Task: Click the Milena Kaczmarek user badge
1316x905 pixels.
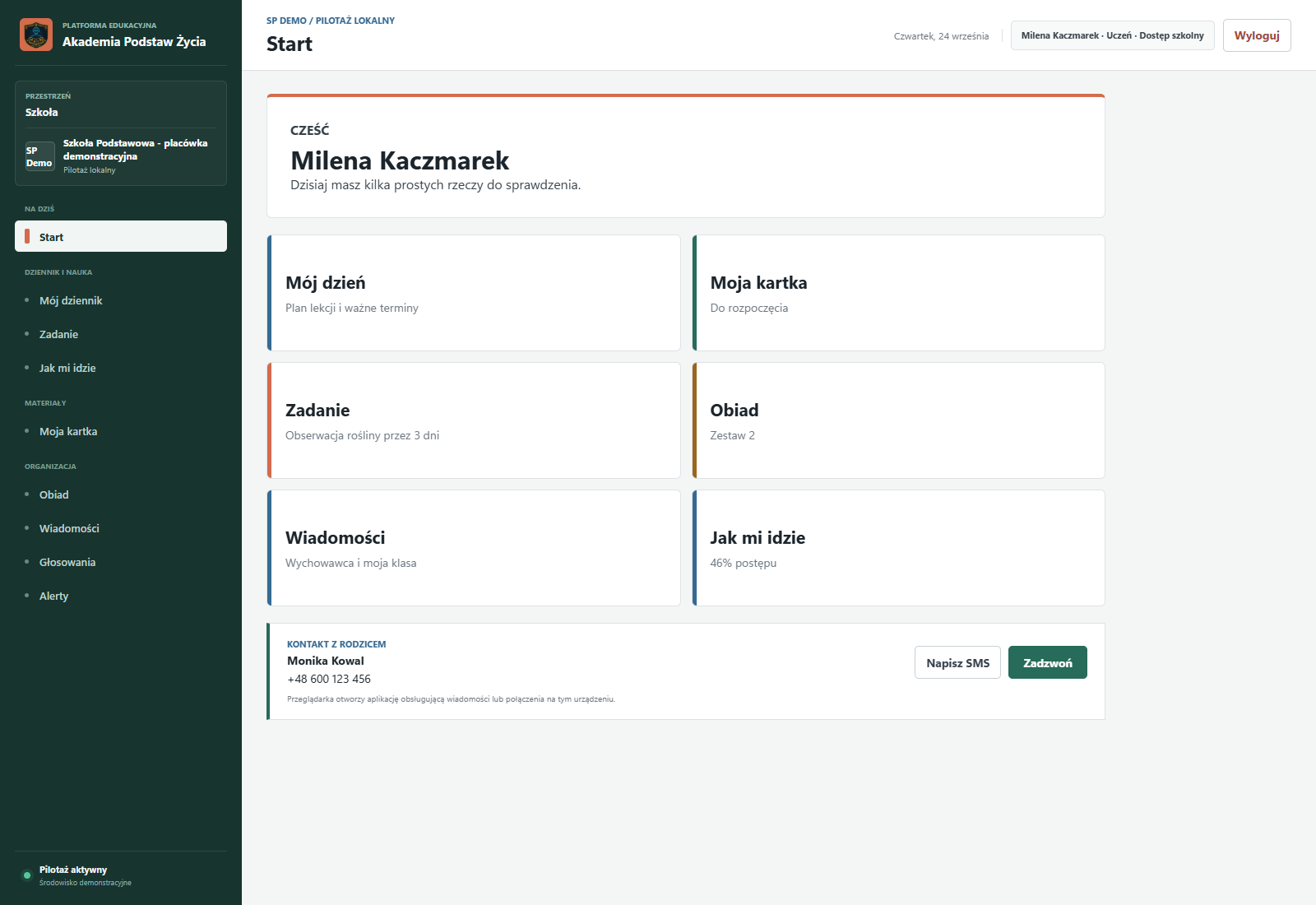Action: pos(1112,35)
